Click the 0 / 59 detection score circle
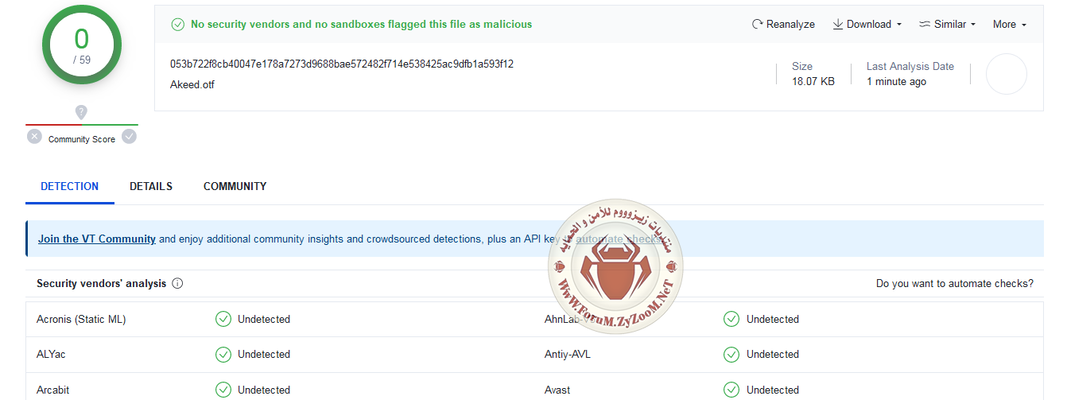Screen dimensions: 1067x400 82,46
